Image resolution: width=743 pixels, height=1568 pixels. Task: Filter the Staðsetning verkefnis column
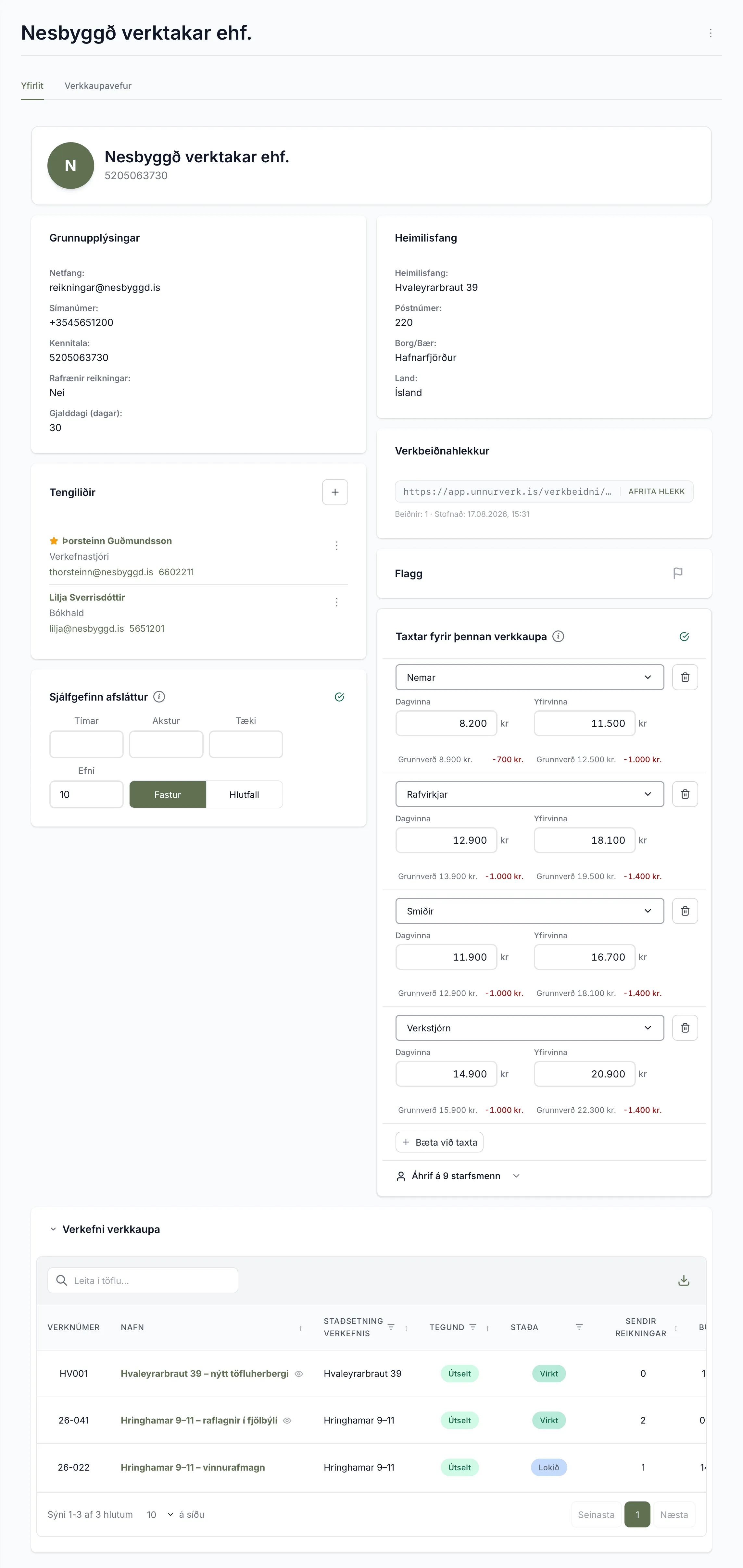(x=391, y=1327)
